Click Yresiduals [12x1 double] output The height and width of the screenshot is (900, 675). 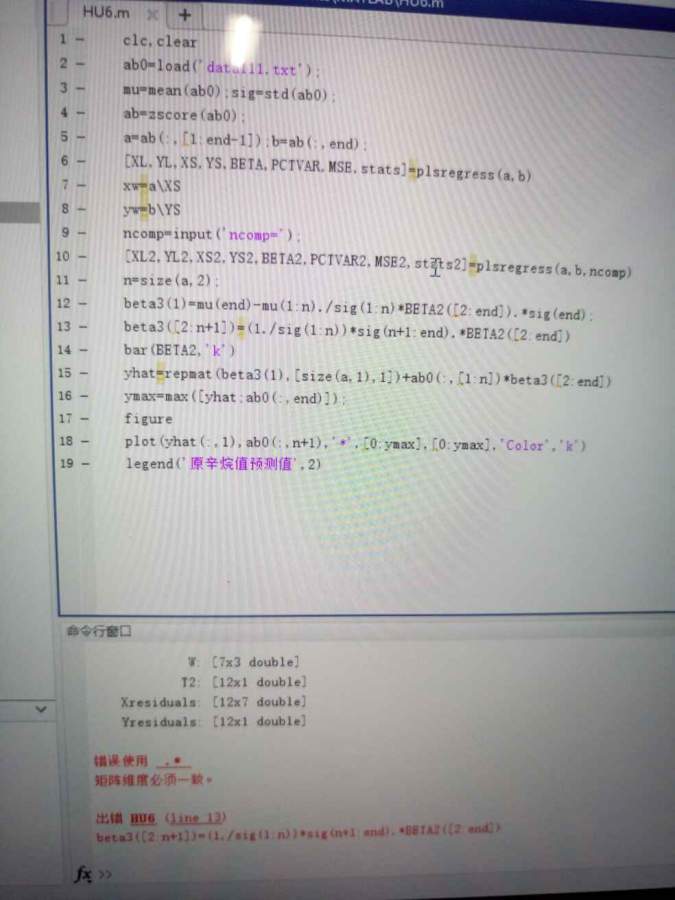pyautogui.click(x=214, y=721)
